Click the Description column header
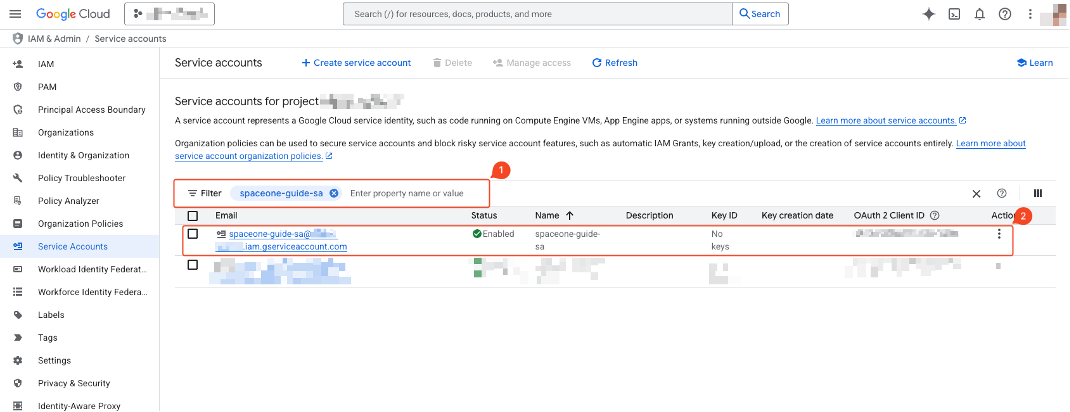This screenshot has width=1070, height=412. point(650,216)
